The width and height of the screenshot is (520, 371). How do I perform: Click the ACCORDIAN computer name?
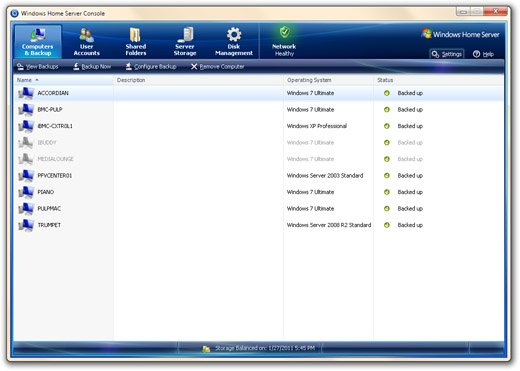coord(53,93)
